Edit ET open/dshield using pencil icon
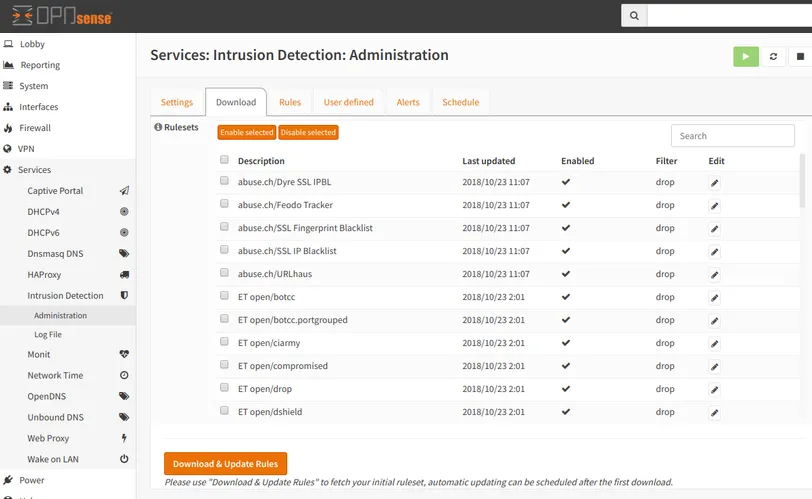The image size is (812, 499). 714,413
